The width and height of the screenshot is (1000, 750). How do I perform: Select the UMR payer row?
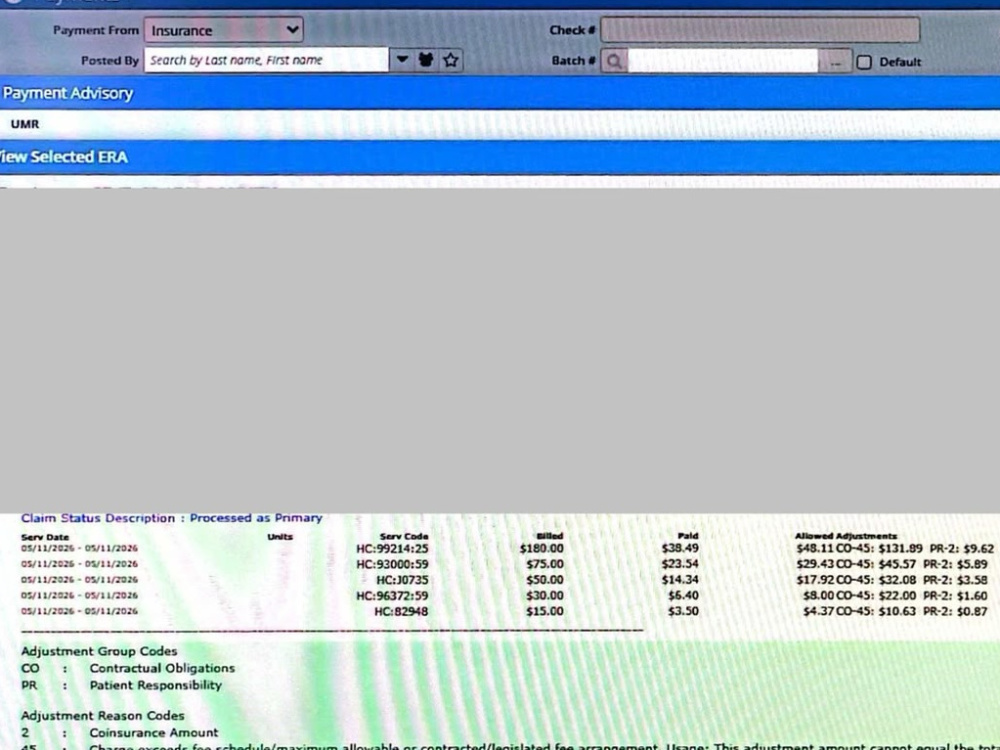coord(500,124)
